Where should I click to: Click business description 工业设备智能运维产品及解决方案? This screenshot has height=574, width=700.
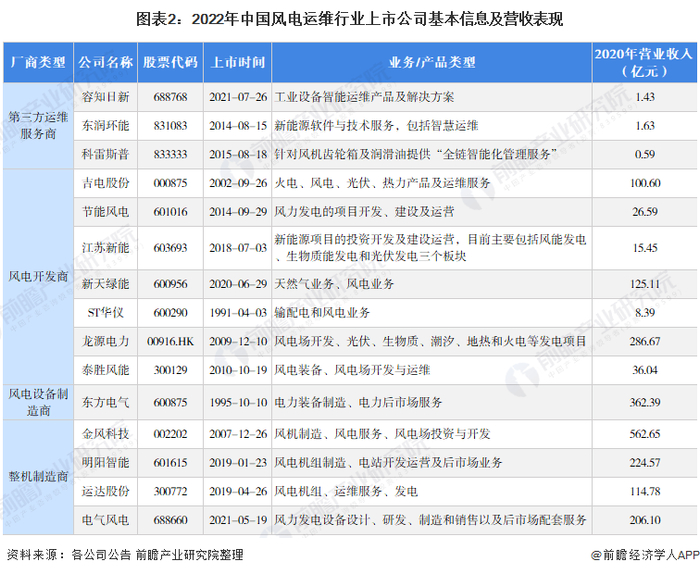pos(364,97)
